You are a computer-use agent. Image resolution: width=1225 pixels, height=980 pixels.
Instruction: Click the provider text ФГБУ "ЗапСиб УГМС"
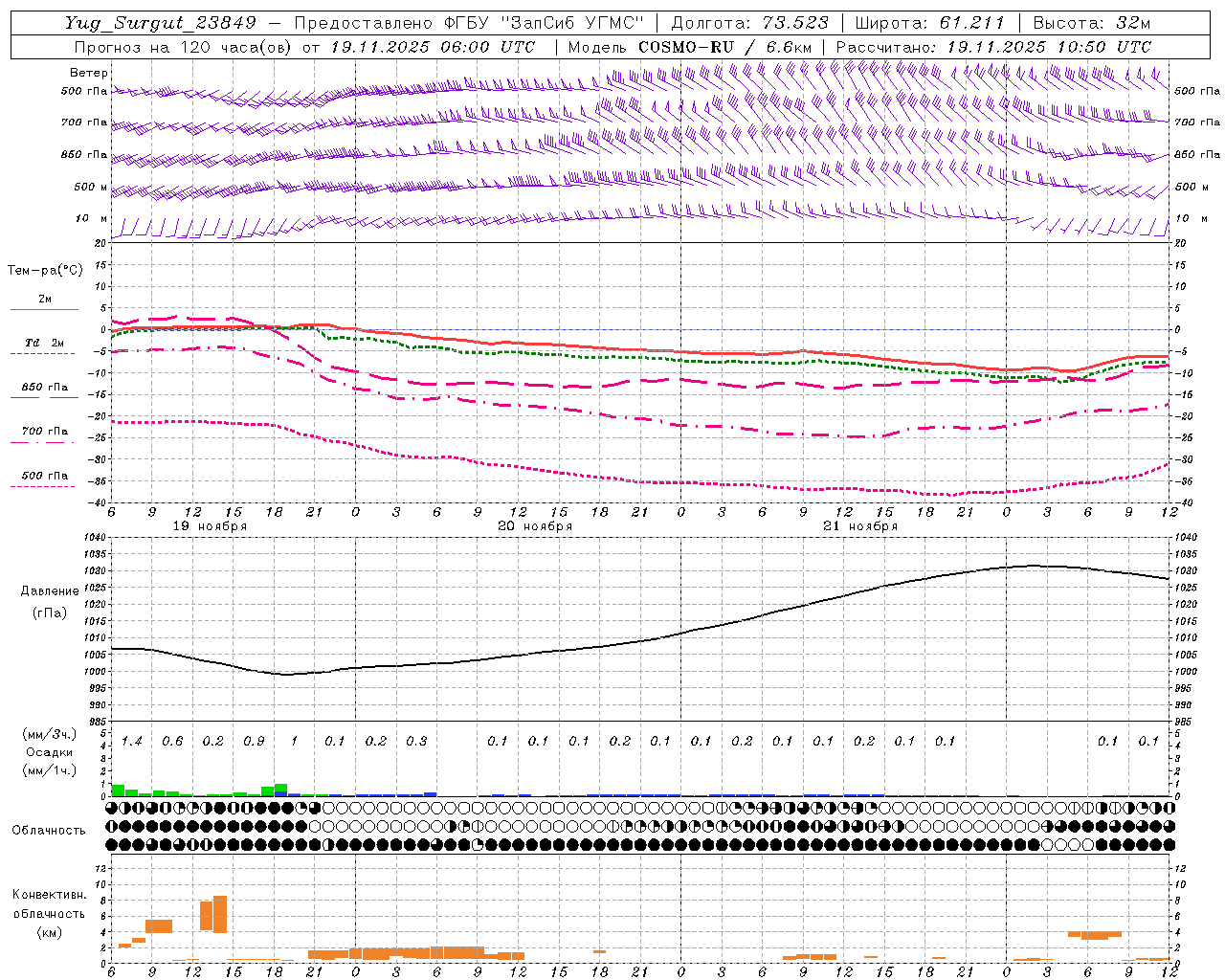(545, 23)
